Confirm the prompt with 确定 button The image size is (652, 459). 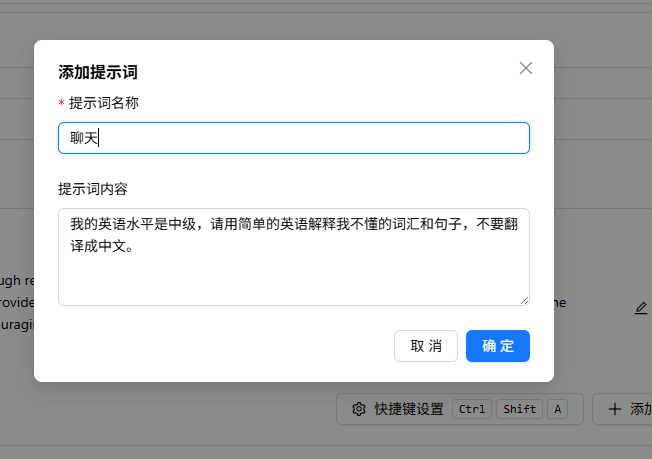(x=498, y=346)
